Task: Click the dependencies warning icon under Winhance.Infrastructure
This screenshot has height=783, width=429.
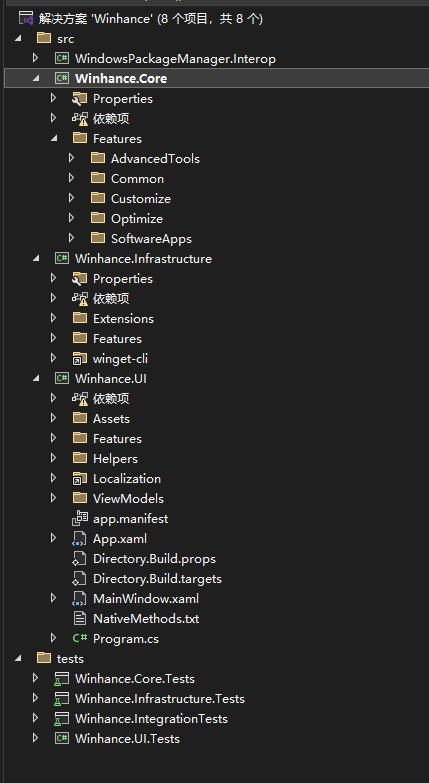Action: tap(80, 299)
